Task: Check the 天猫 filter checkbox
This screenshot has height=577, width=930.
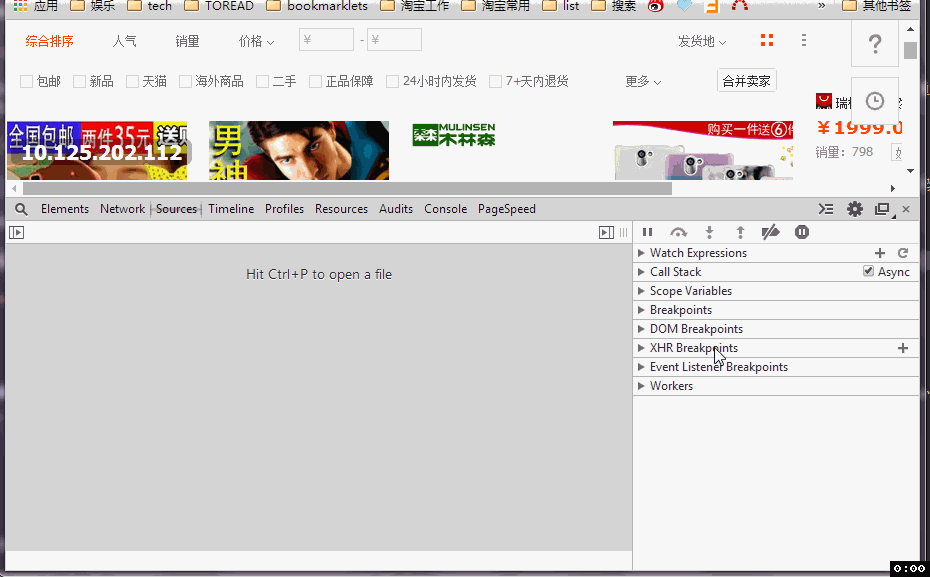Action: pos(132,82)
